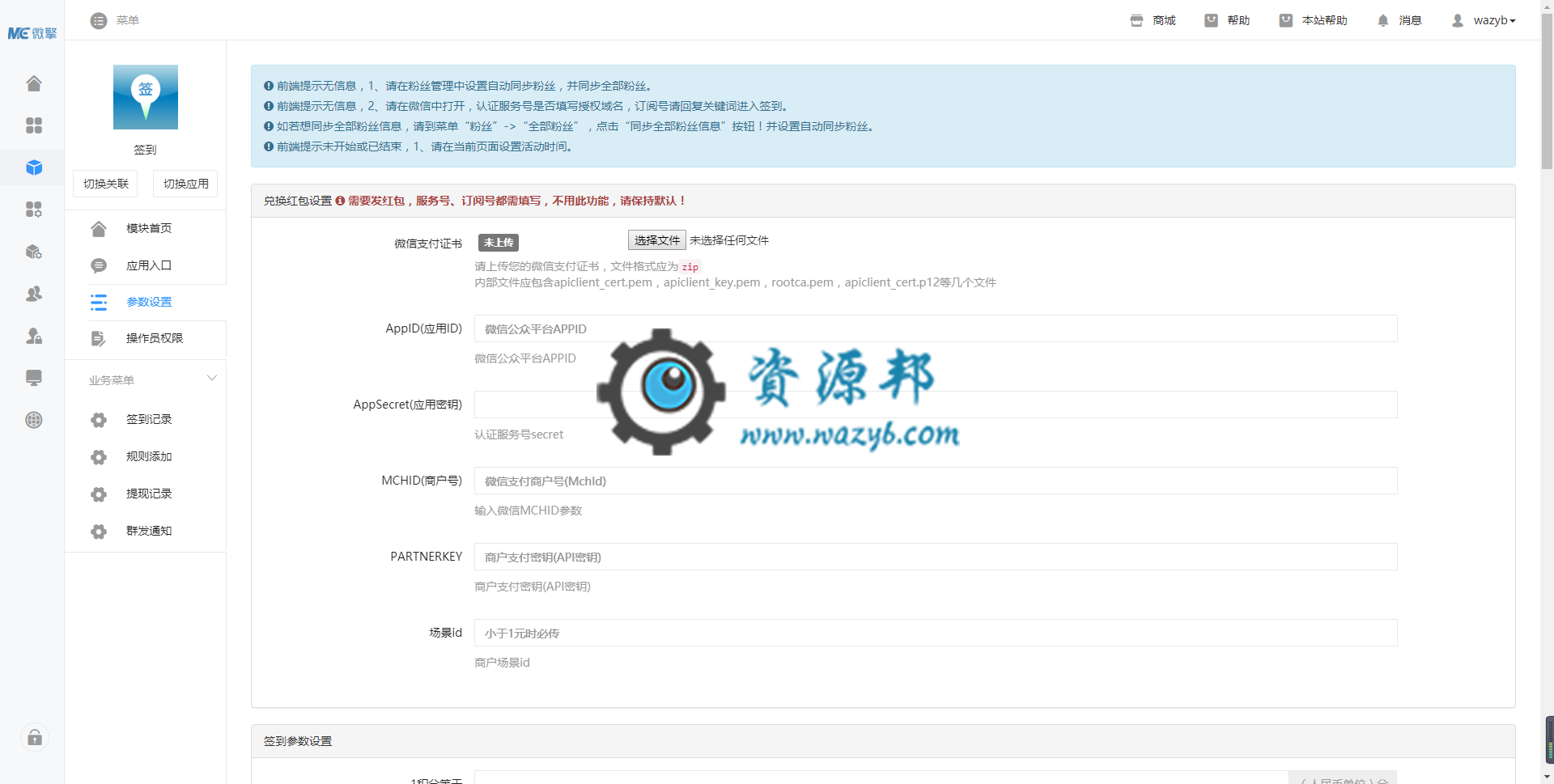The image size is (1554, 784).
Task: Click the globe icon in left rail
Action: pyautogui.click(x=33, y=420)
